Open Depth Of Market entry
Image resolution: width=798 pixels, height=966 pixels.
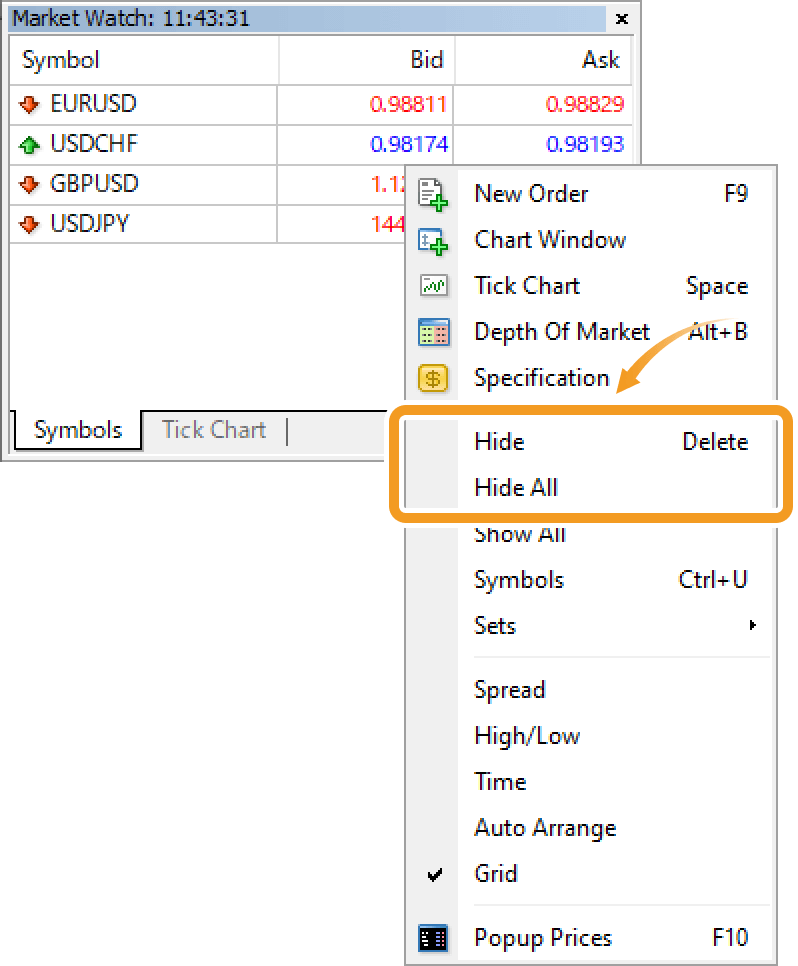coord(590,331)
